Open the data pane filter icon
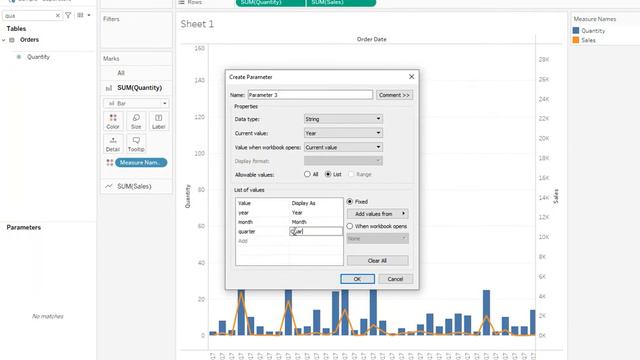The image size is (640, 360). click(x=68, y=16)
